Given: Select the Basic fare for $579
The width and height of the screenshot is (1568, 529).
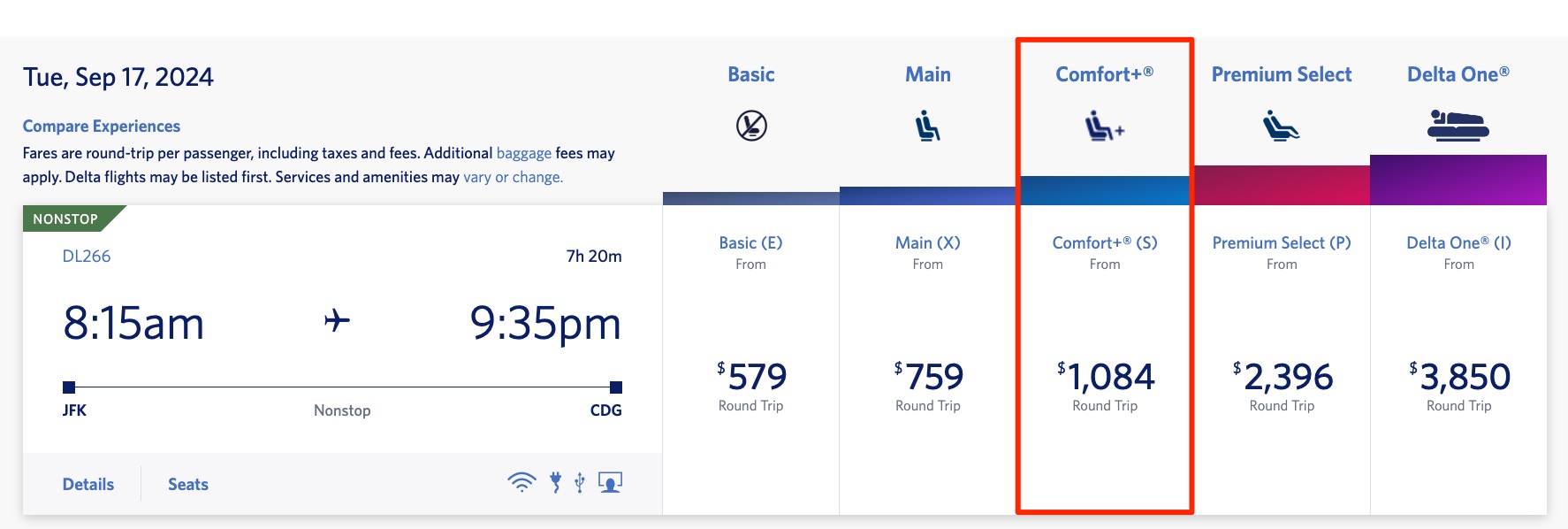Looking at the screenshot, I should (x=750, y=376).
